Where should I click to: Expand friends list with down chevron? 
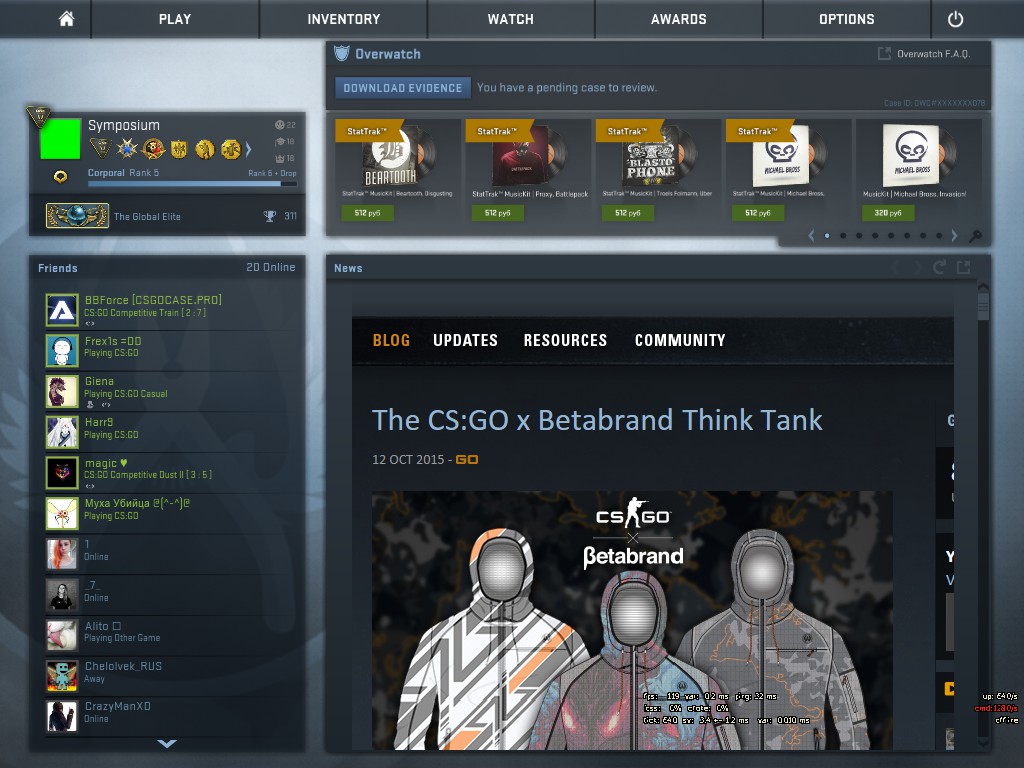tap(167, 743)
